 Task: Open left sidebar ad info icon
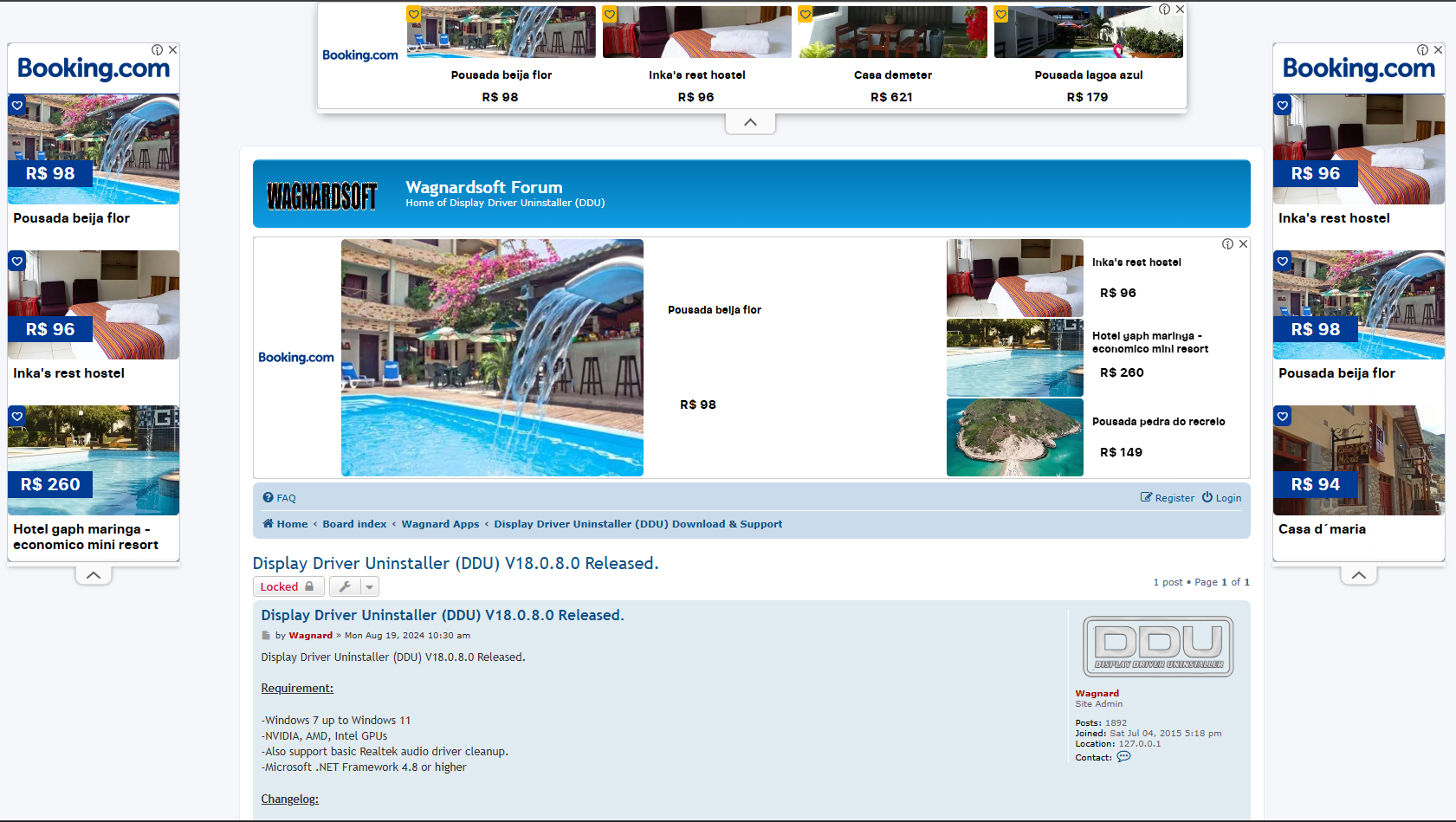pyautogui.click(x=157, y=50)
